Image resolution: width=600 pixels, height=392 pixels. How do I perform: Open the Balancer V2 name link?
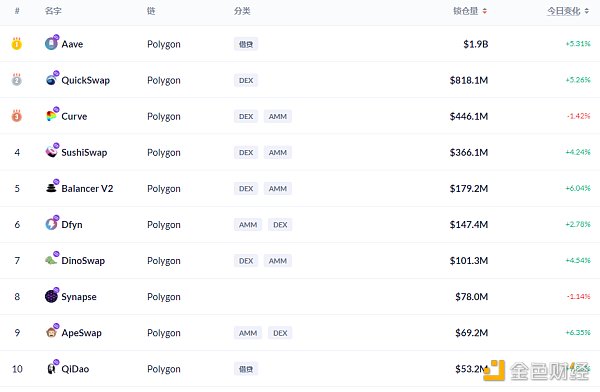click(87, 188)
